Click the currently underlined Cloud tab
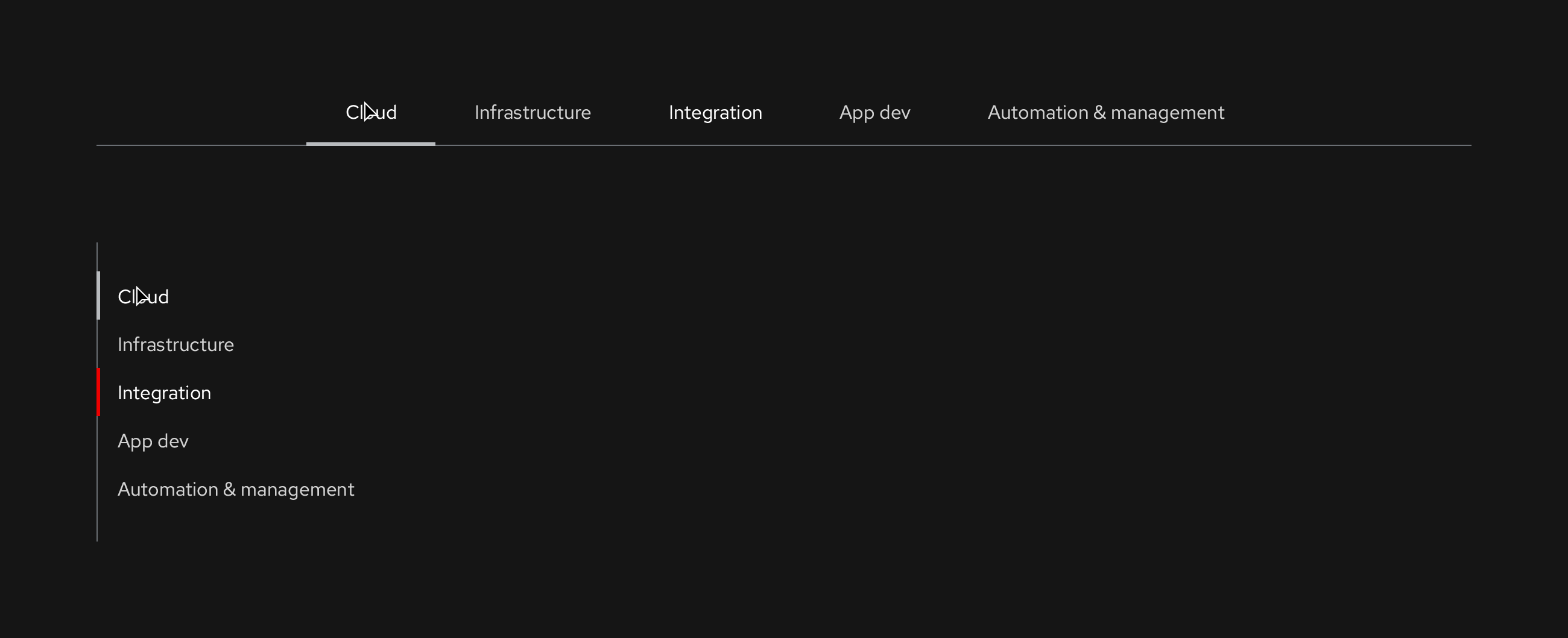The width and height of the screenshot is (1568, 638). (371, 112)
